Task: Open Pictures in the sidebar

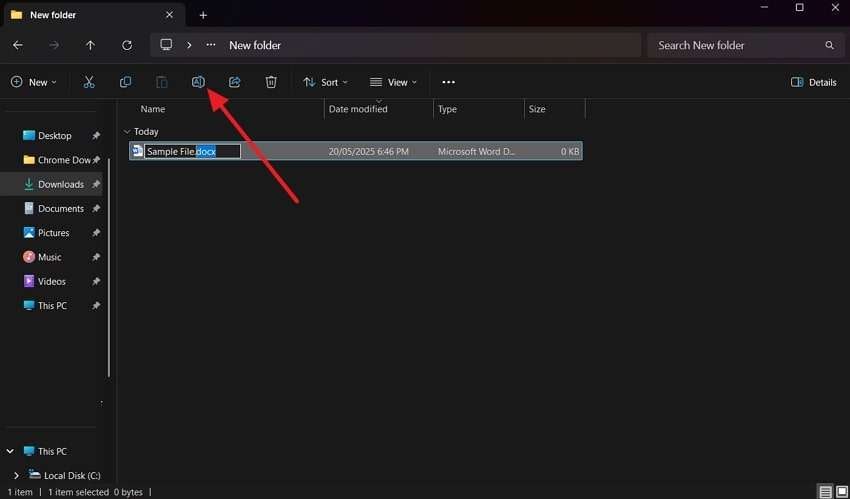Action: pos(54,233)
